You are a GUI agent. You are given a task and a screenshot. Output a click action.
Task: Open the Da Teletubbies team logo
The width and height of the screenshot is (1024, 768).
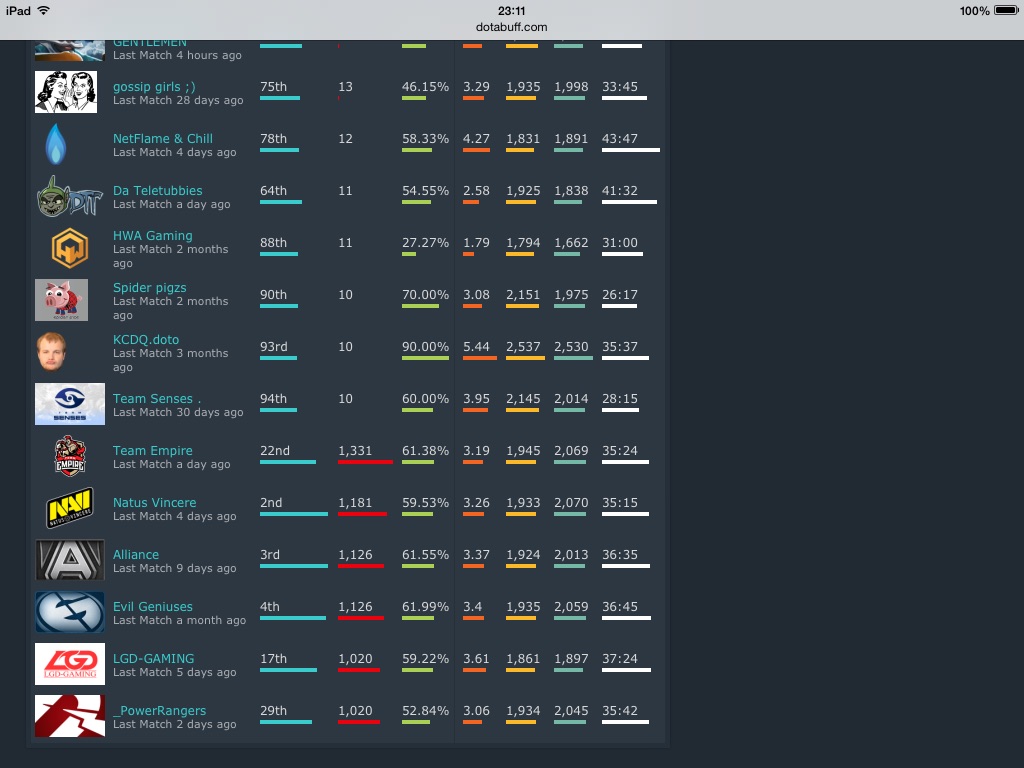69,196
